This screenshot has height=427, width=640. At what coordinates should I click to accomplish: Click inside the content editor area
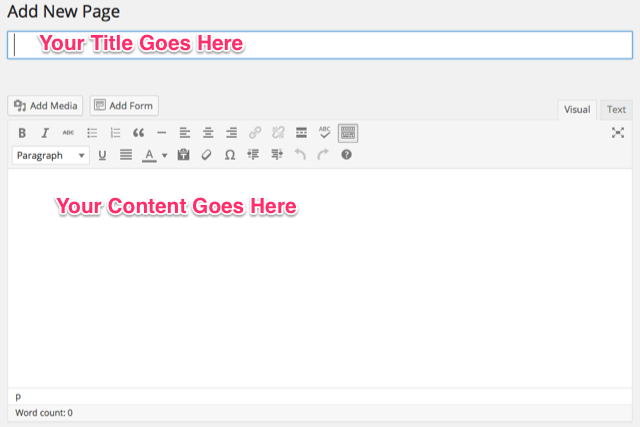(320, 278)
